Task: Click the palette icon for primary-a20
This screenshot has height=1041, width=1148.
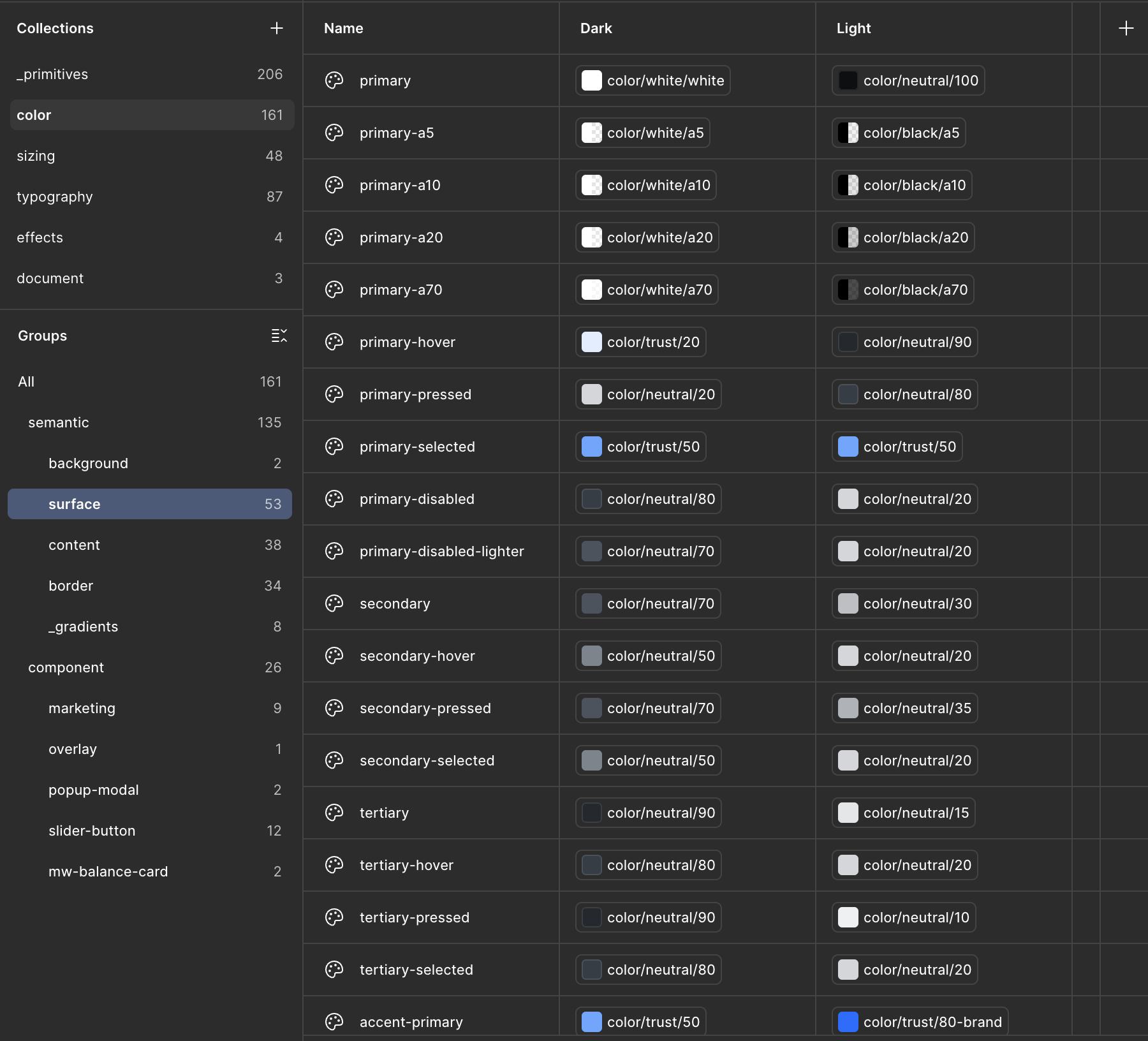Action: coord(334,237)
